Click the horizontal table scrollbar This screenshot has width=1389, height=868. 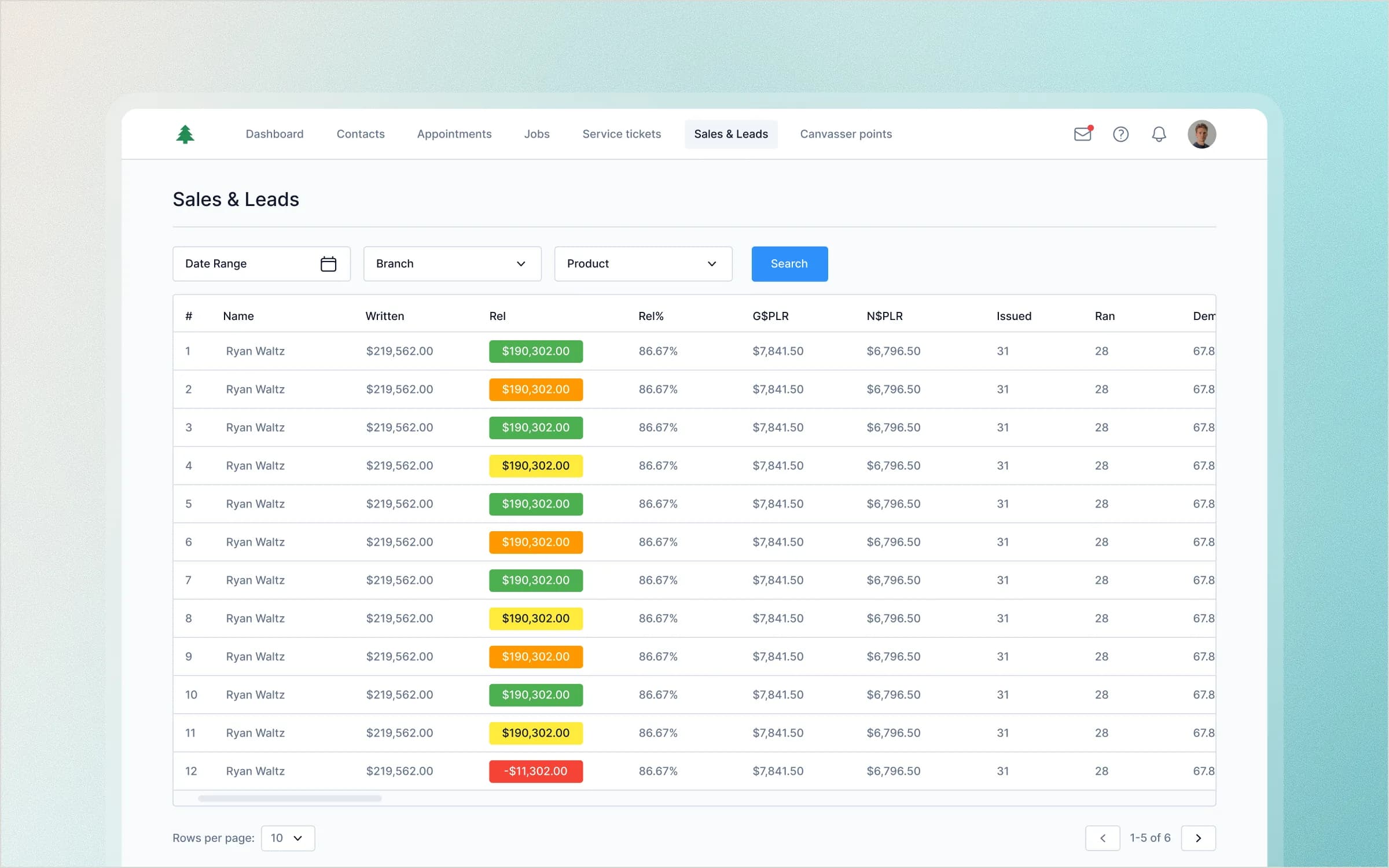click(289, 799)
